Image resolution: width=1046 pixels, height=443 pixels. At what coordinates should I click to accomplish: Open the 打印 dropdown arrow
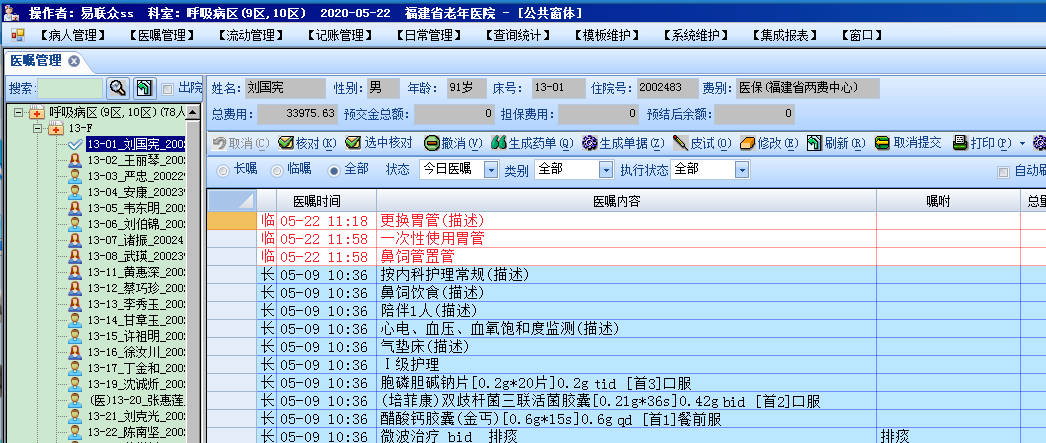[1023, 143]
